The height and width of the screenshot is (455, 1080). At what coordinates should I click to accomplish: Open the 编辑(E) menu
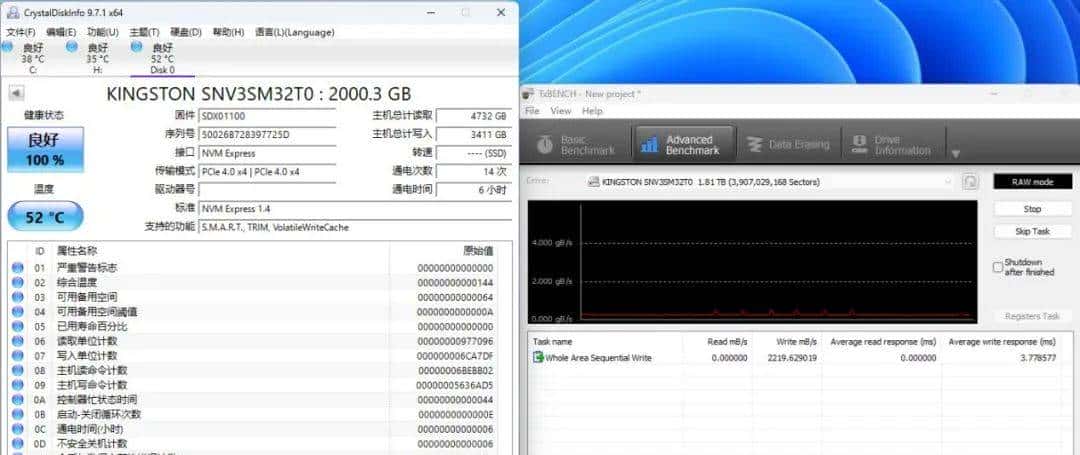61,32
